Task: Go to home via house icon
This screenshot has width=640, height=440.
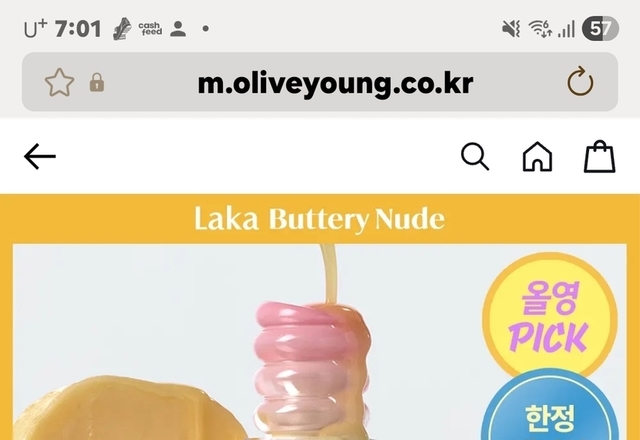Action: tap(537, 156)
